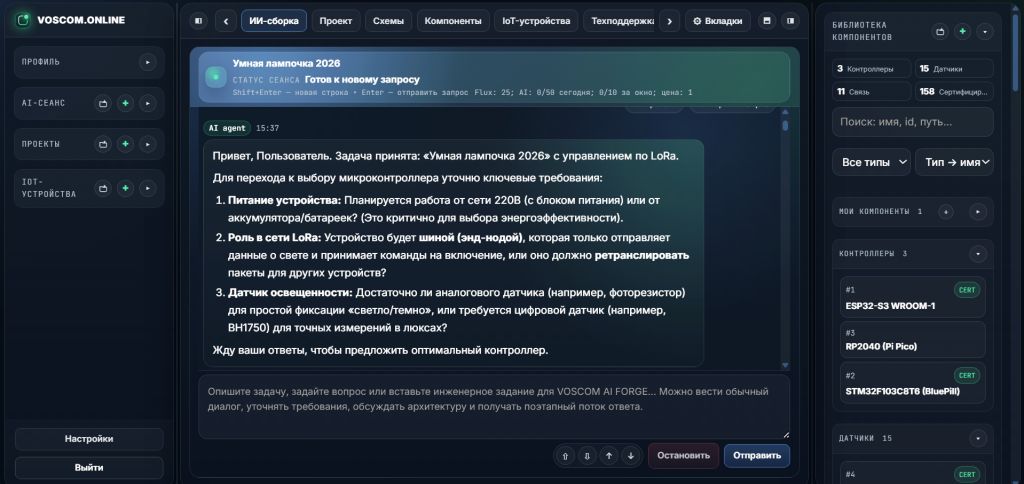Click the folder icon in Библиотека компонентов header
This screenshot has height=484, width=1024.
point(940,31)
